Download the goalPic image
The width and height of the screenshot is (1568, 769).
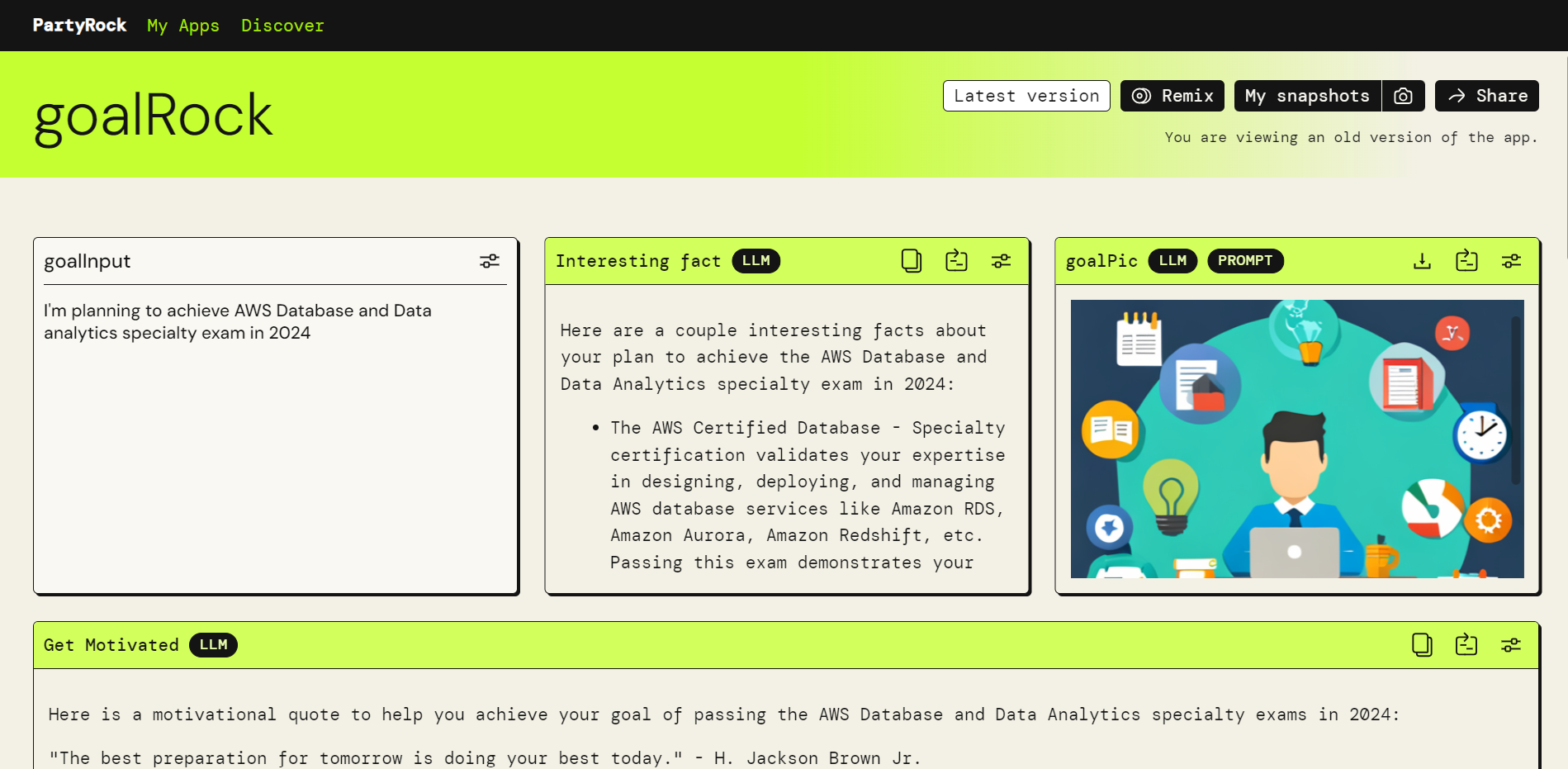[x=1422, y=261]
